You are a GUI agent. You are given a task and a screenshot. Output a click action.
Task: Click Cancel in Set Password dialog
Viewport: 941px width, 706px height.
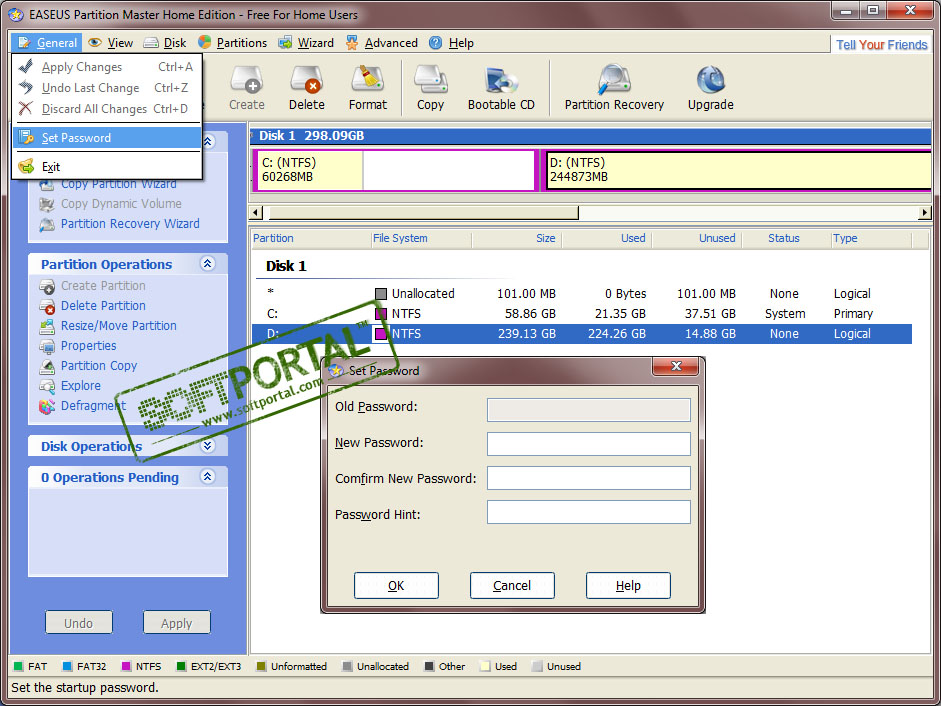(x=512, y=585)
